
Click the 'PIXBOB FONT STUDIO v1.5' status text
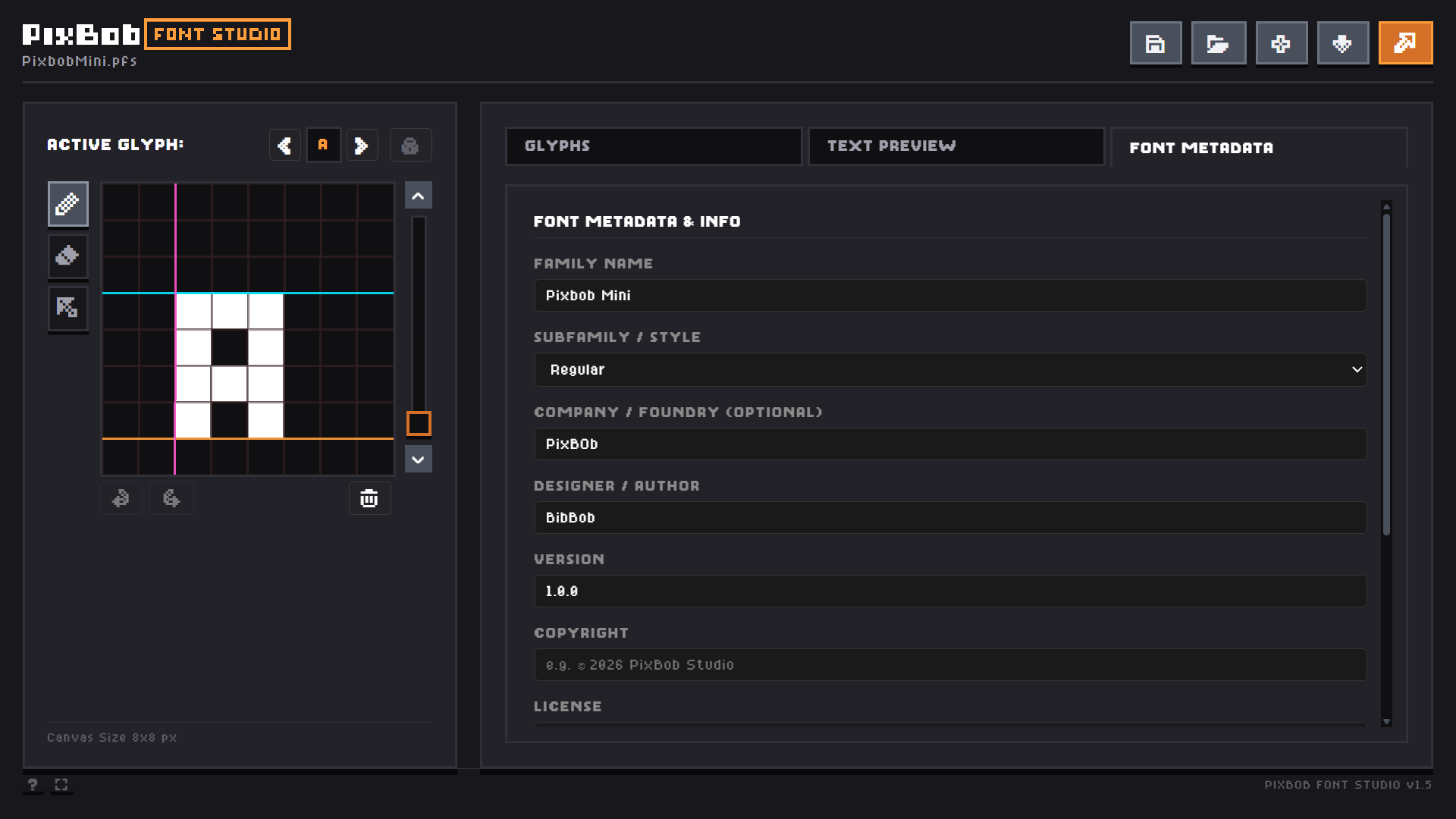point(1348,785)
